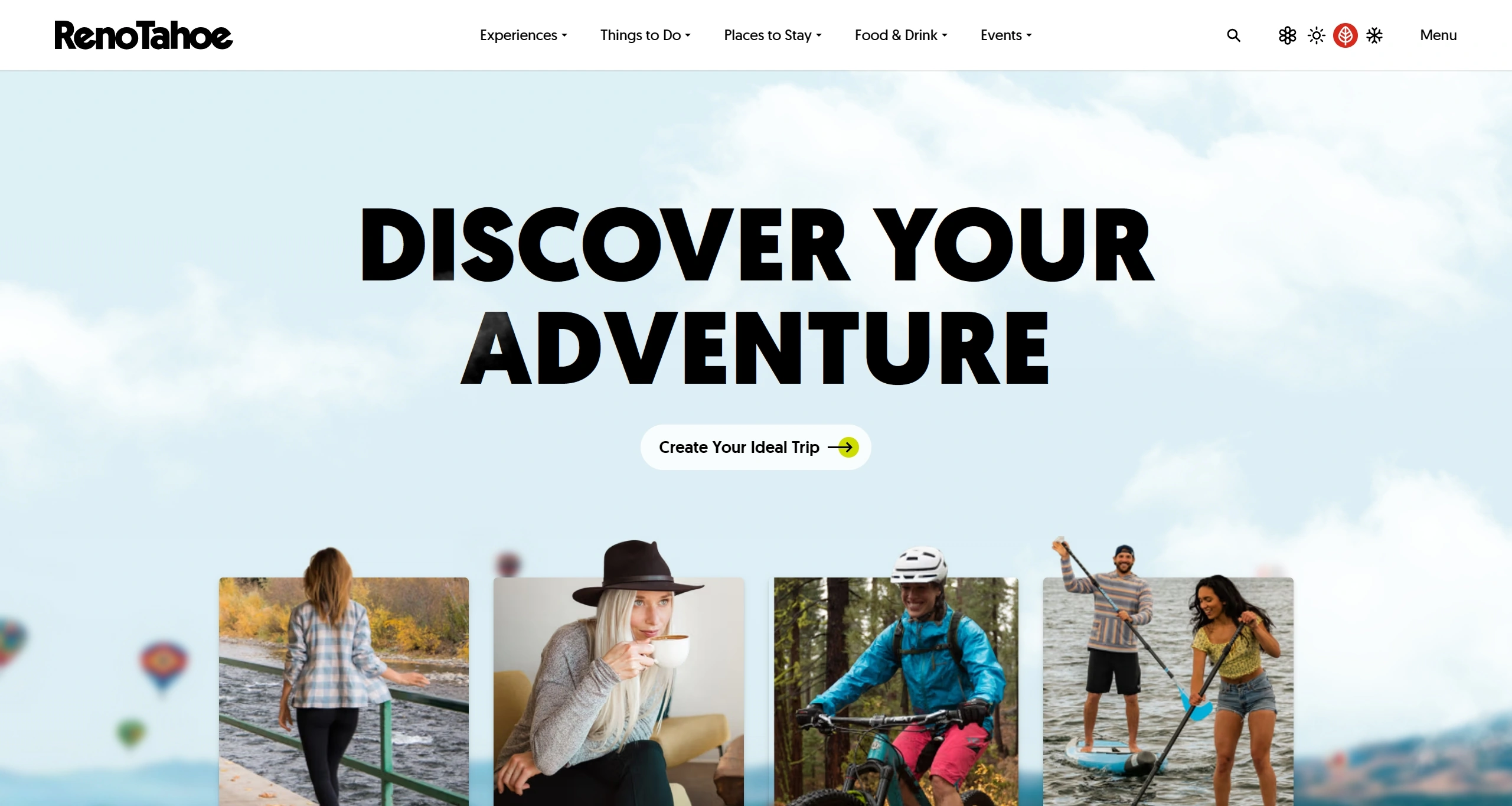
Task: Switch to the summer sun season icon
Action: tap(1316, 35)
